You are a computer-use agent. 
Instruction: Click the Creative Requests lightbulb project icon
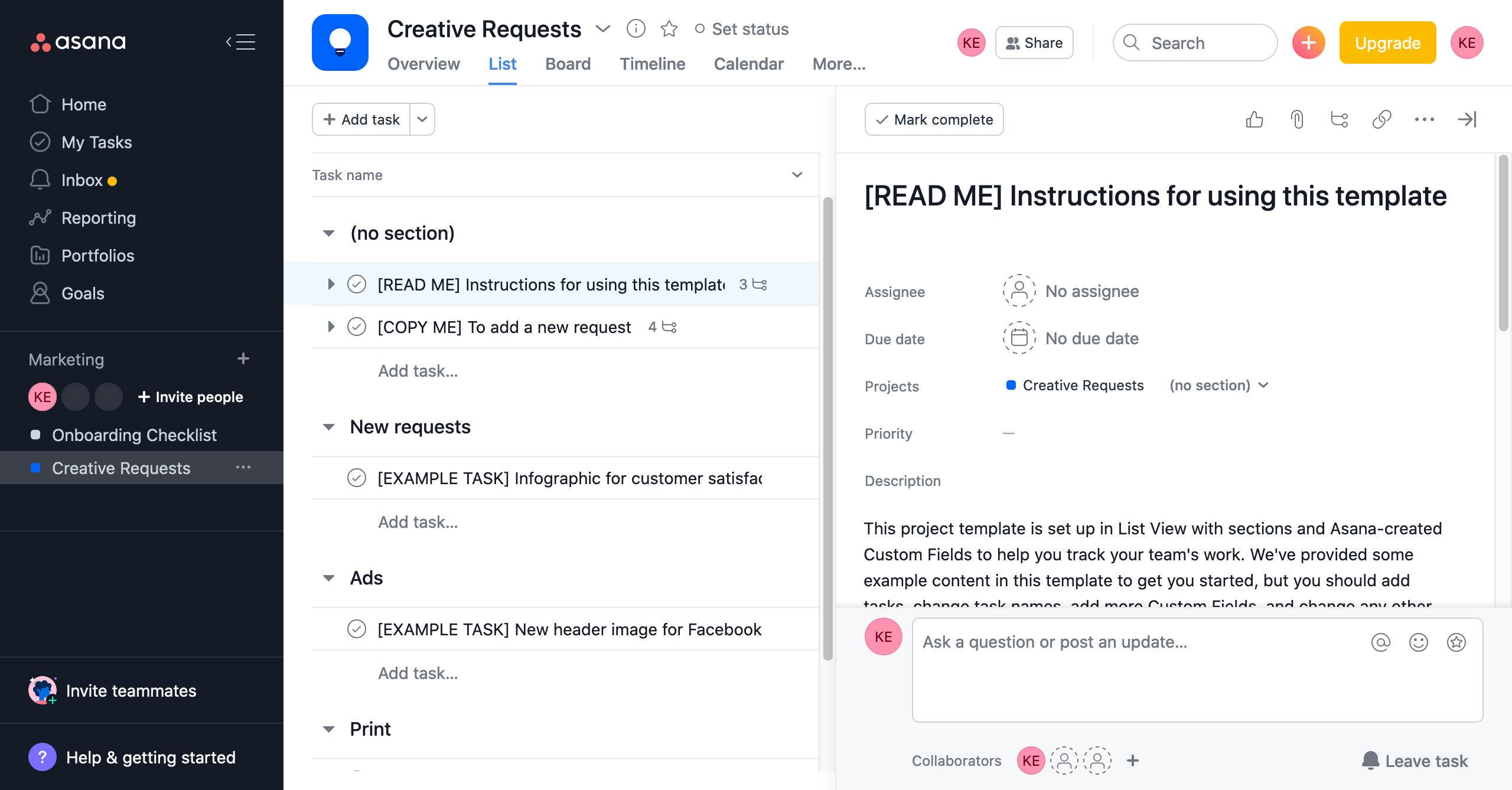340,43
